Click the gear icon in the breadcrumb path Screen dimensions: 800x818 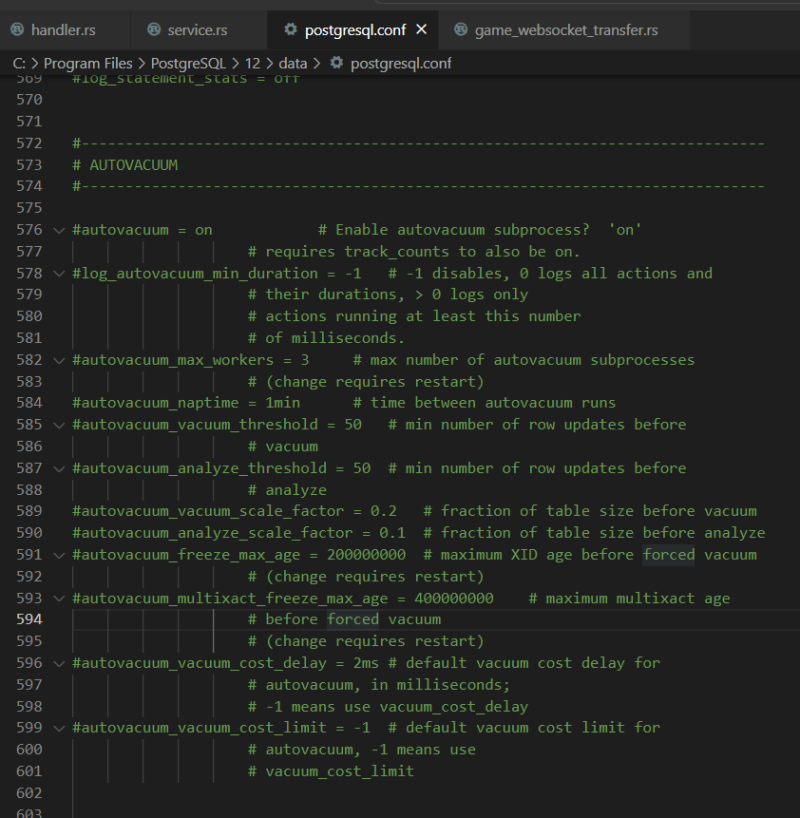336,63
